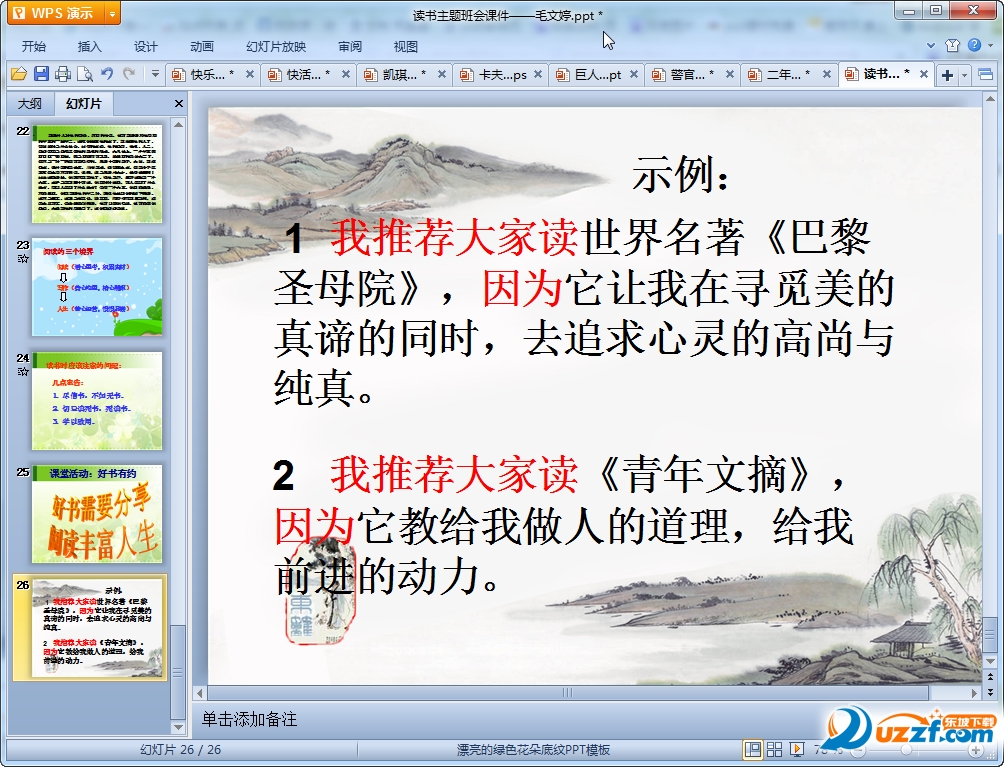Screen dimensions: 1004x767
Task: Create a new document with plus button
Action: tap(947, 76)
